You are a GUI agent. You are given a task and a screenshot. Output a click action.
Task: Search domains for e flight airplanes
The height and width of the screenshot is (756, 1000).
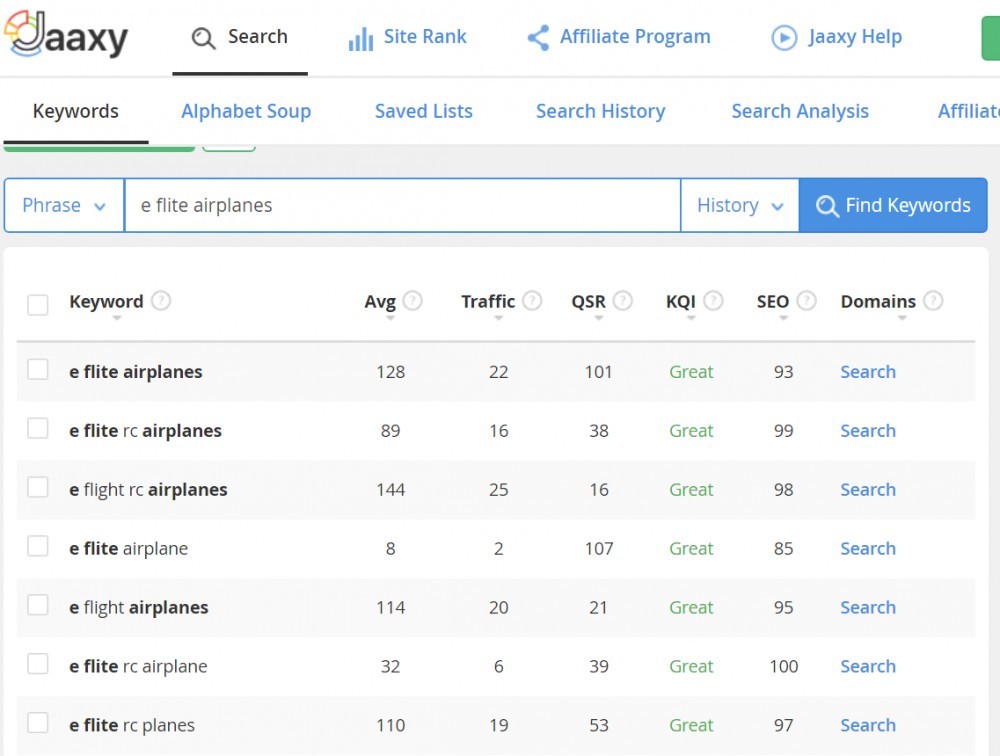coord(868,607)
